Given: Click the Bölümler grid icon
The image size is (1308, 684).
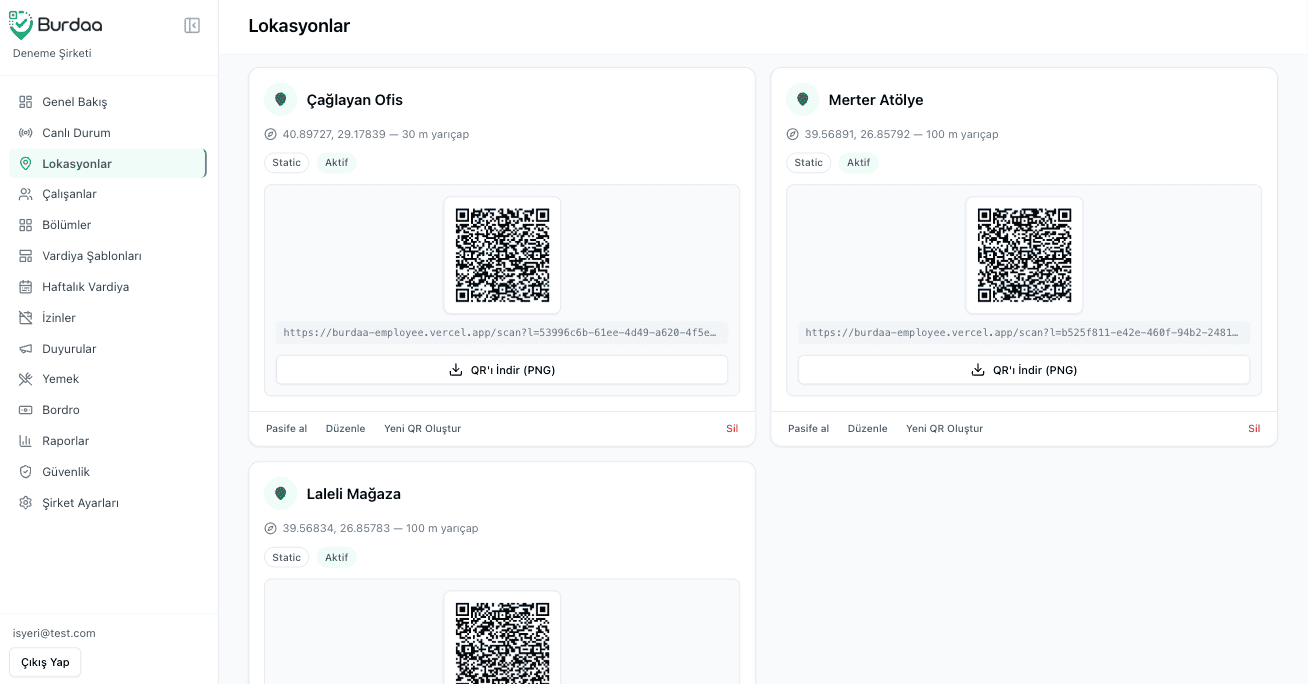Looking at the screenshot, I should click(26, 225).
